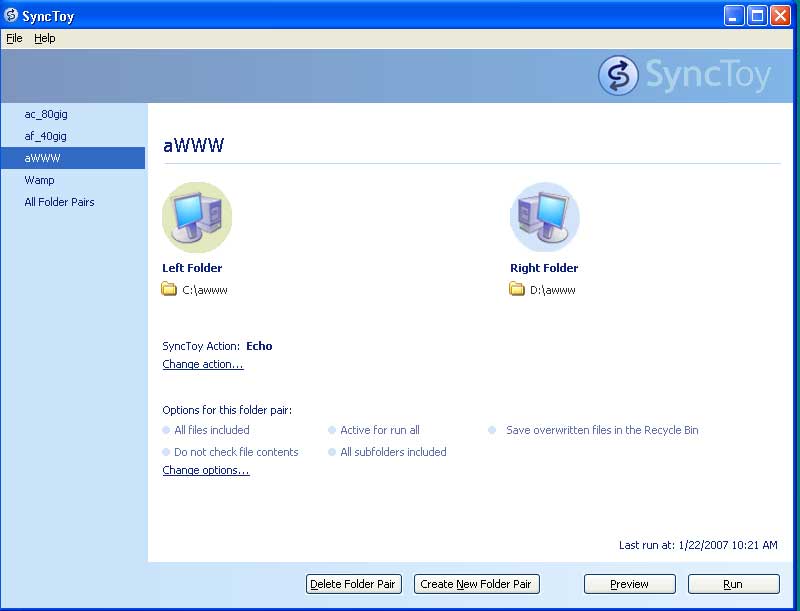
Task: Click 'Do not check file contents' text
Action: (x=236, y=452)
